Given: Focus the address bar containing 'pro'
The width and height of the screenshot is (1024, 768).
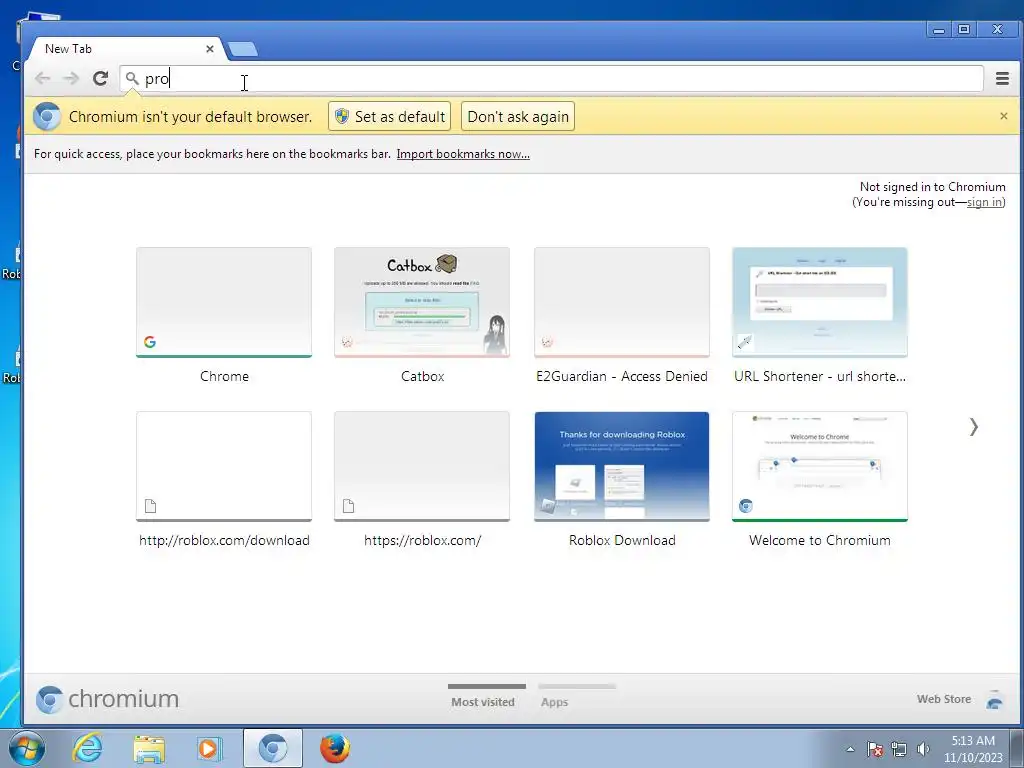Looking at the screenshot, I should tap(551, 78).
